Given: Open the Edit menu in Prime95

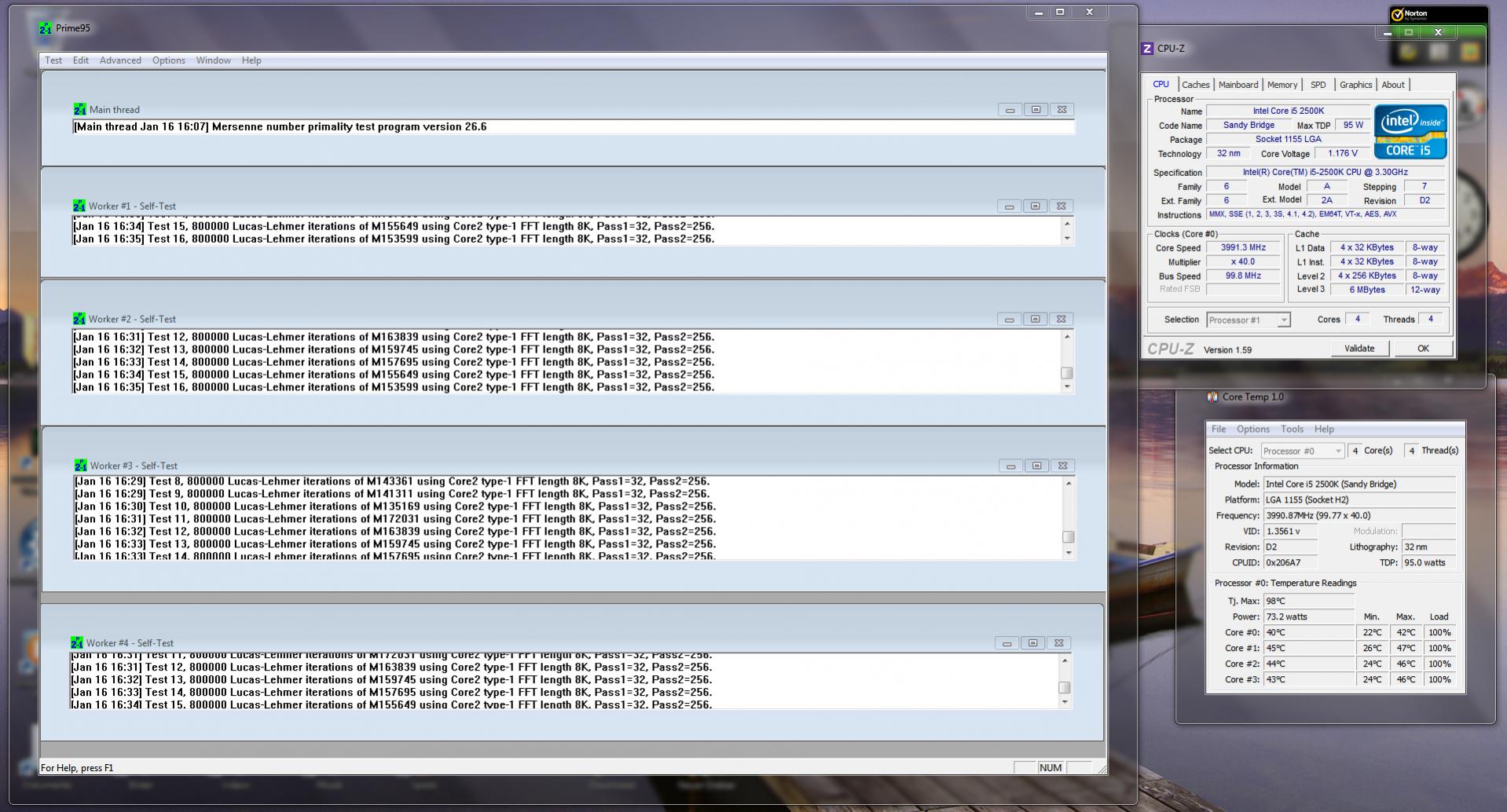Looking at the screenshot, I should click(x=81, y=60).
